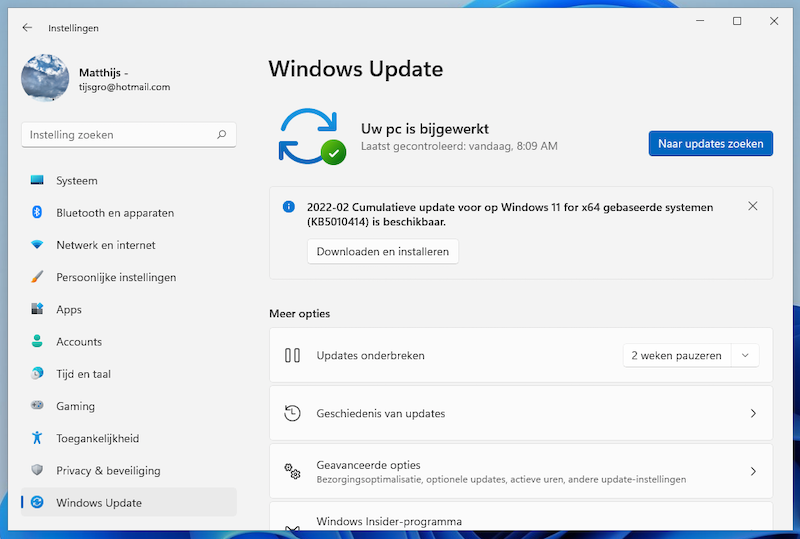800x539 pixels.
Task: Select Tijd en taal menu item
Action: (x=83, y=374)
